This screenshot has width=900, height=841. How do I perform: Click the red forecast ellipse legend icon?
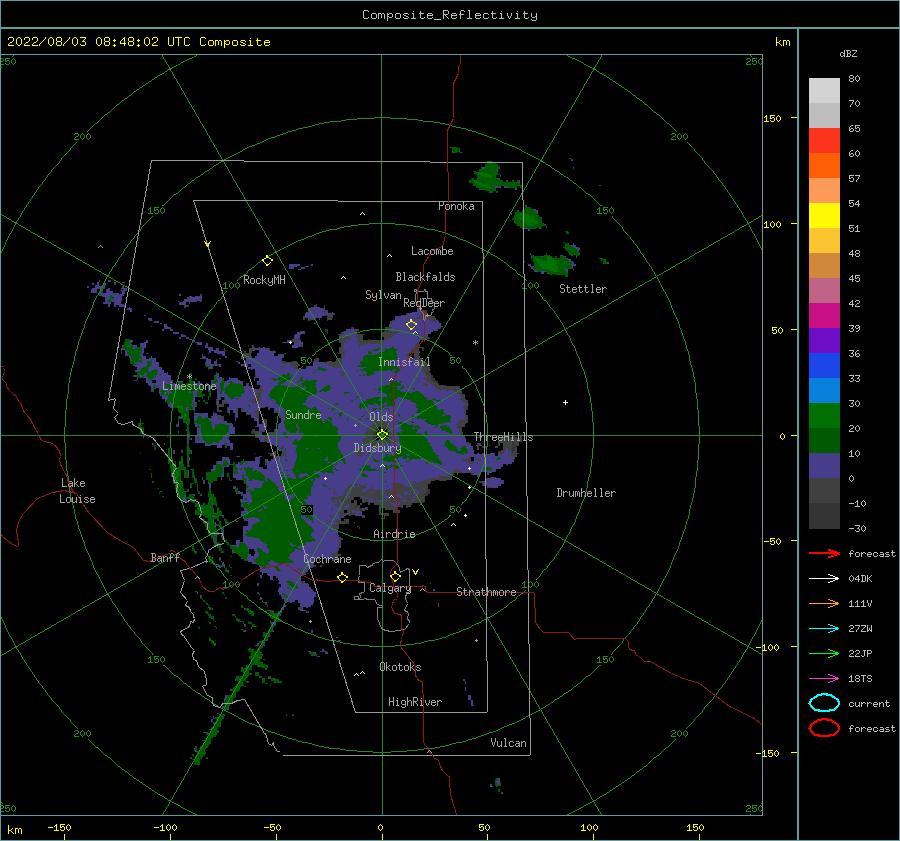coord(824,728)
